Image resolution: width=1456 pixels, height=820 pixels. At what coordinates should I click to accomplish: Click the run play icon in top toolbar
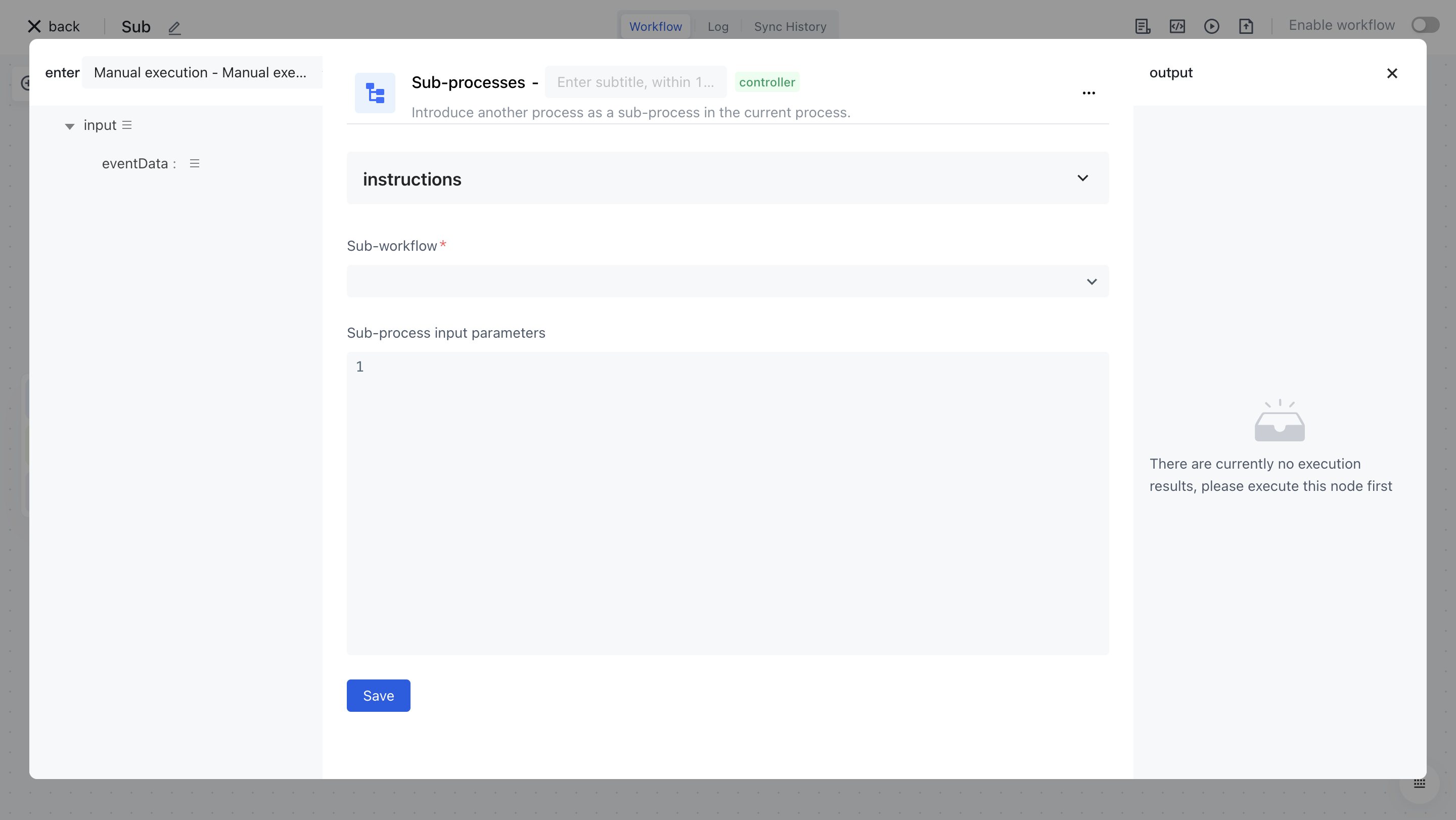pyautogui.click(x=1211, y=27)
